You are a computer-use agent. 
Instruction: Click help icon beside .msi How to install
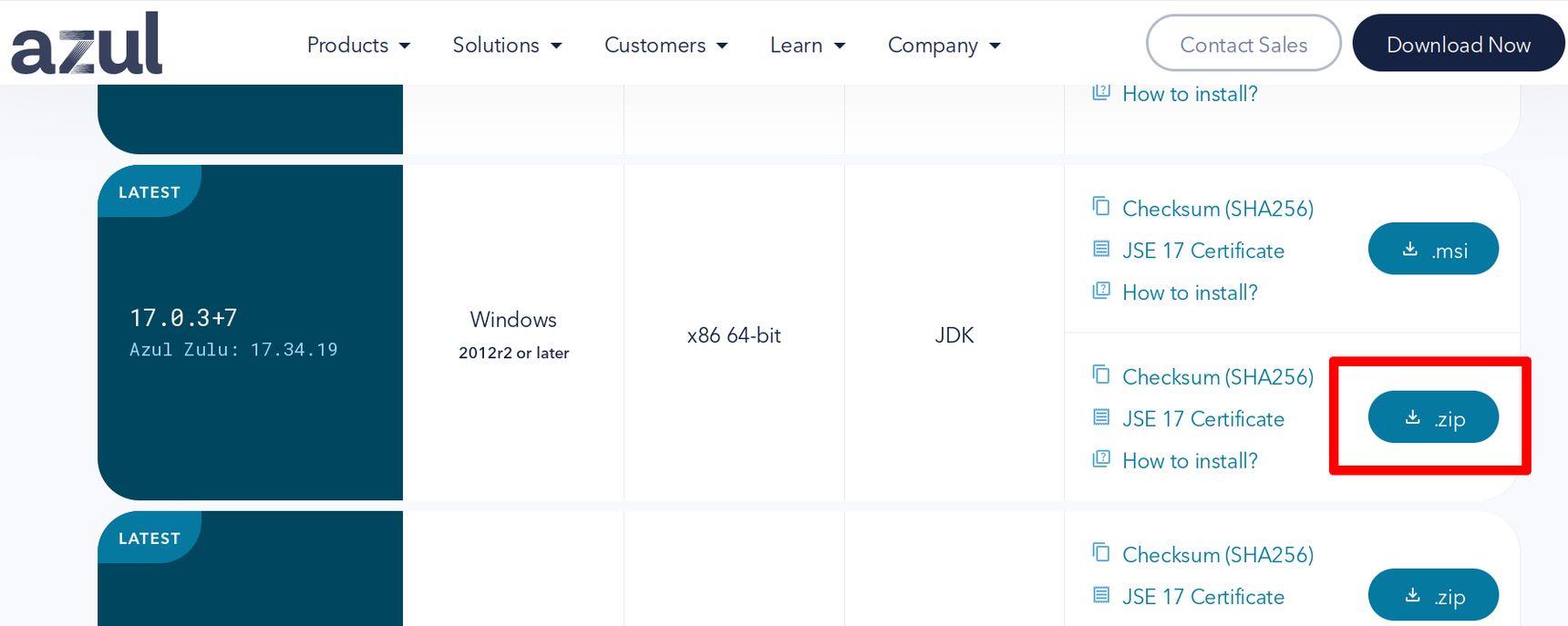pos(1101,291)
